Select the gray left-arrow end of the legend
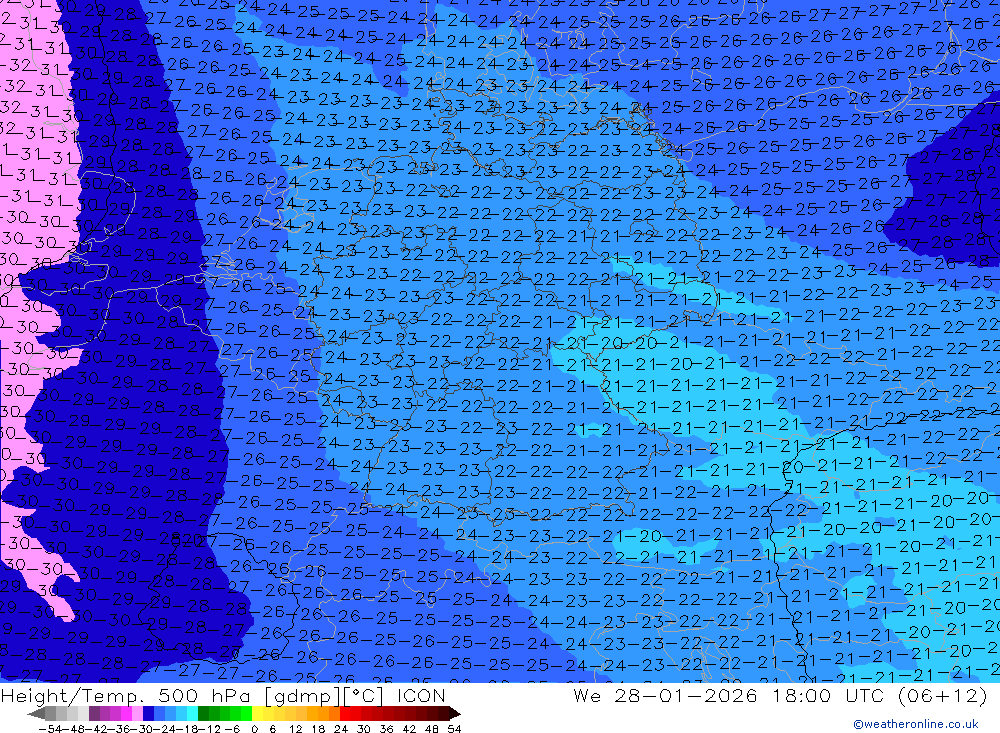The image size is (1000, 733). 36,713
